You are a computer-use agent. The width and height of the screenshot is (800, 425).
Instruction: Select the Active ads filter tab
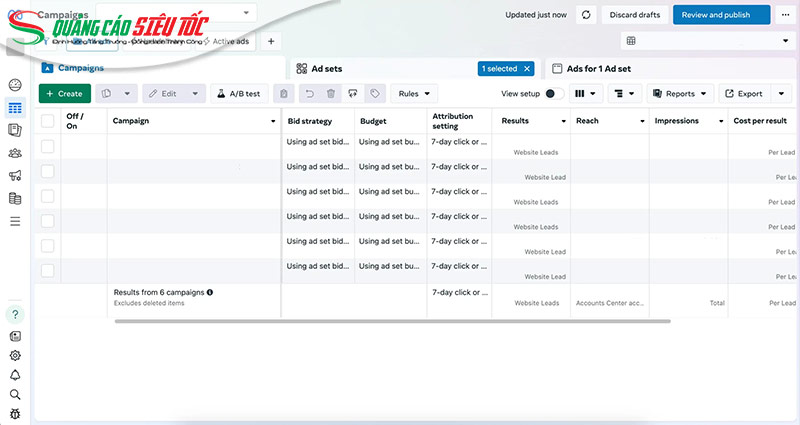tap(227, 41)
